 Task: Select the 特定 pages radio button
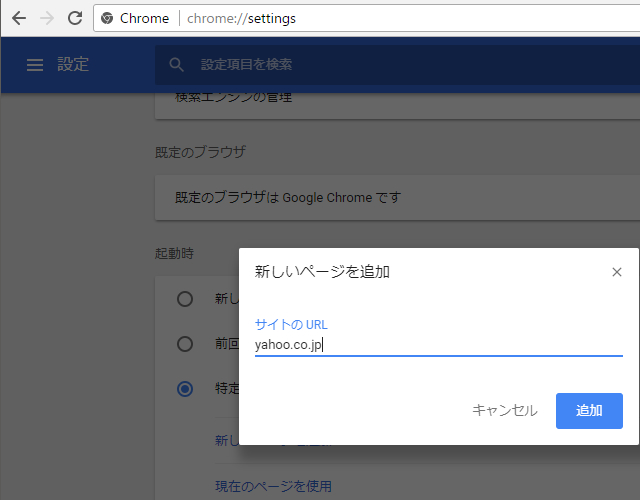point(185,389)
